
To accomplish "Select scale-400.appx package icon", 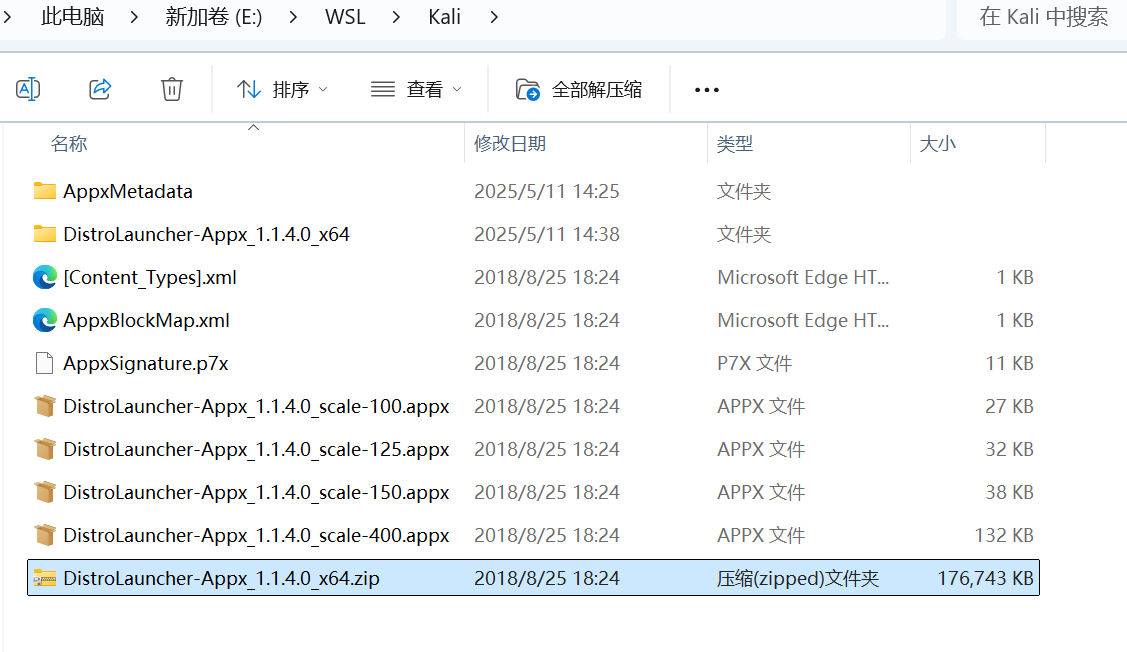I will (x=45, y=535).
